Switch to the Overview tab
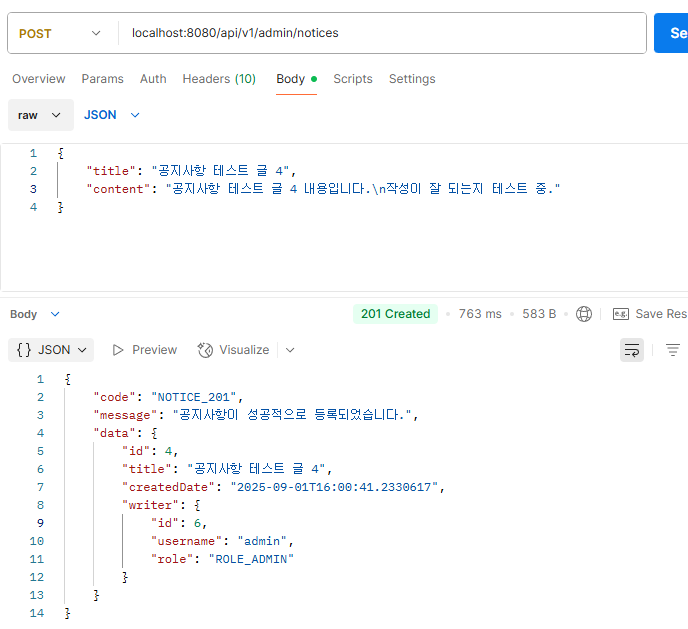Image resolution: width=688 pixels, height=629 pixels. pyautogui.click(x=39, y=79)
